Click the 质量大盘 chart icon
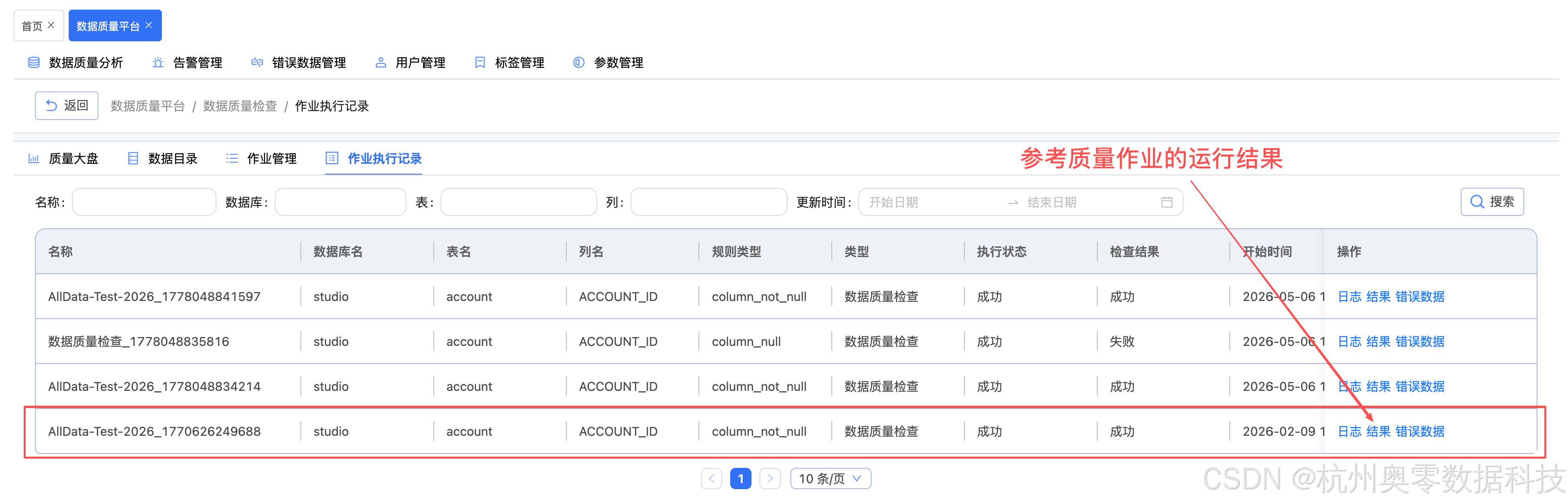Screen dimensions: 1568x504 [x=34, y=159]
